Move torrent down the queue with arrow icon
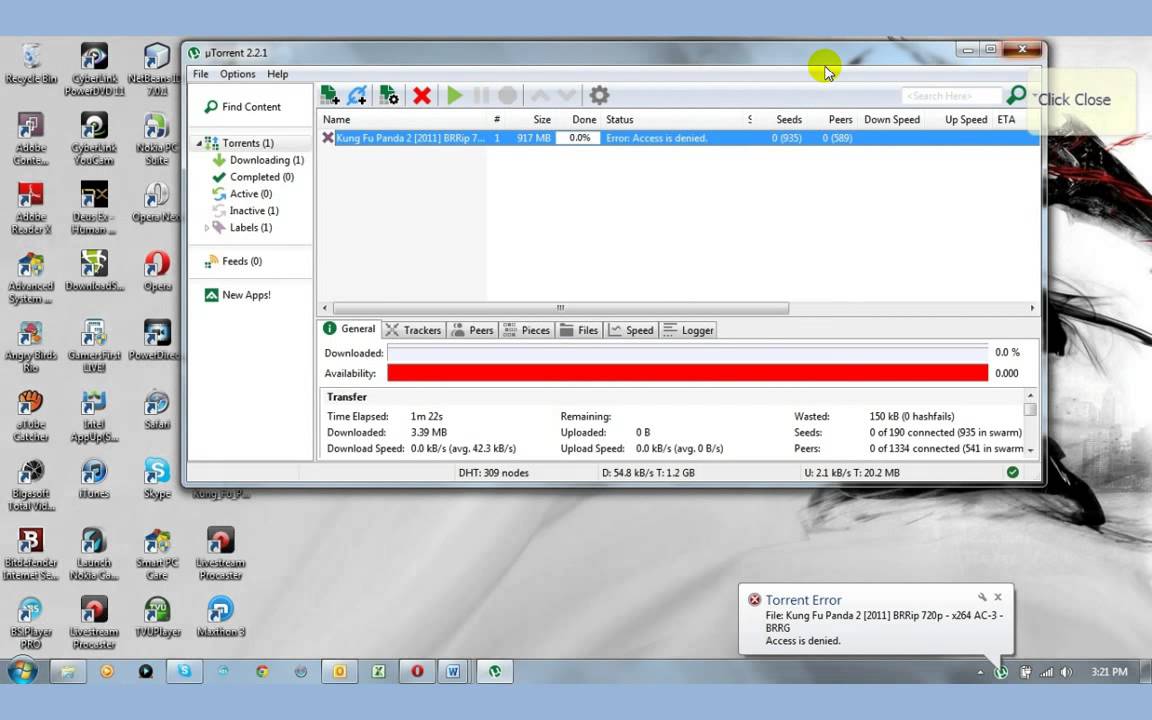The image size is (1152, 720). tap(566, 96)
